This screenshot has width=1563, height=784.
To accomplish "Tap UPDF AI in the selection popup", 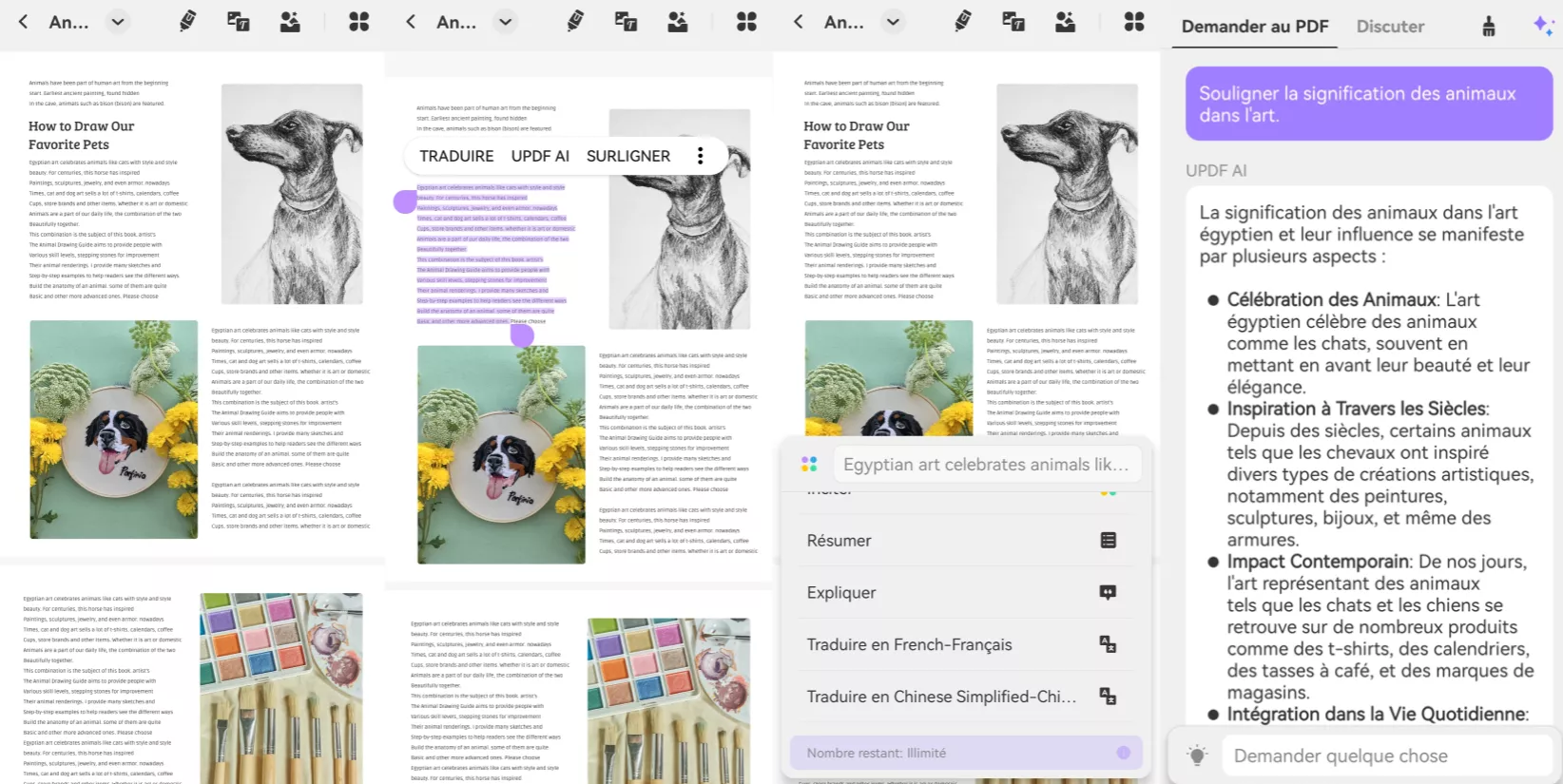I will [540, 156].
